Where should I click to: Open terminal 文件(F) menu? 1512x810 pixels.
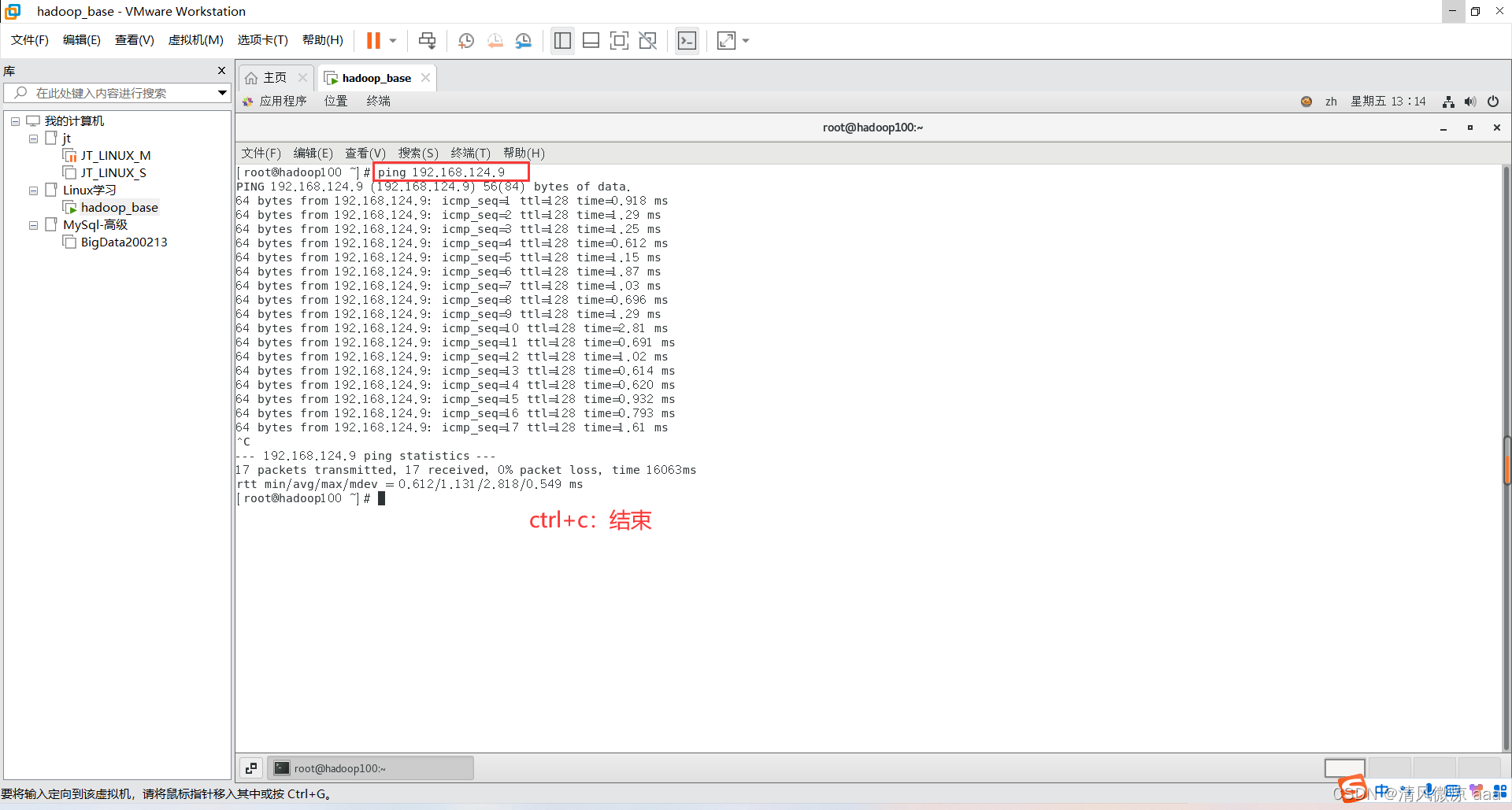coord(261,153)
